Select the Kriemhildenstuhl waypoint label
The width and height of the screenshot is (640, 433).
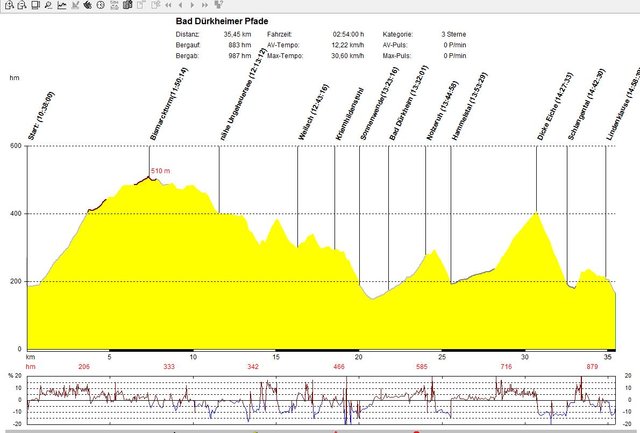[x=349, y=114]
